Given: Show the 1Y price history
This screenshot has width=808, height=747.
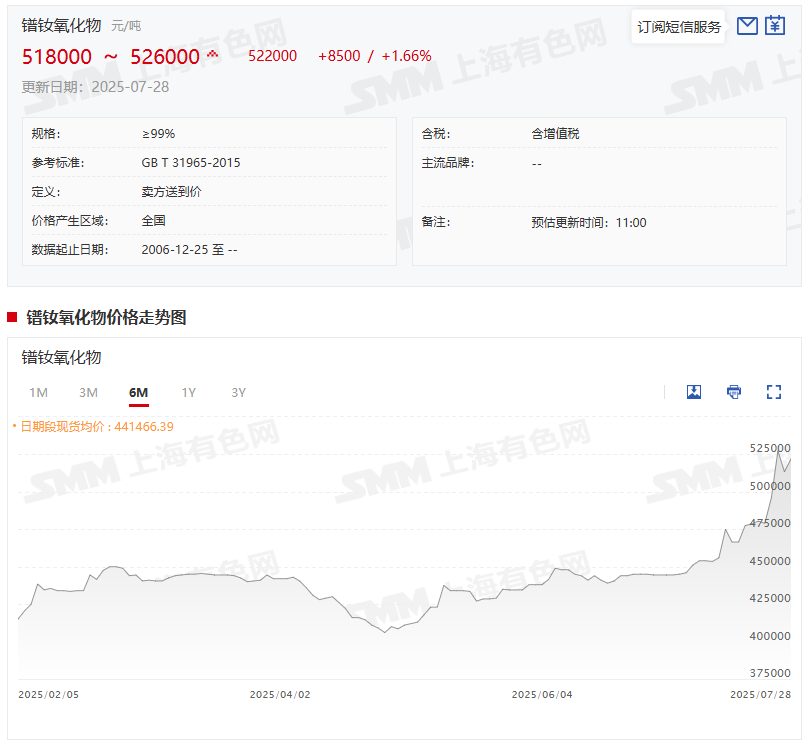Looking at the screenshot, I should point(188,393).
